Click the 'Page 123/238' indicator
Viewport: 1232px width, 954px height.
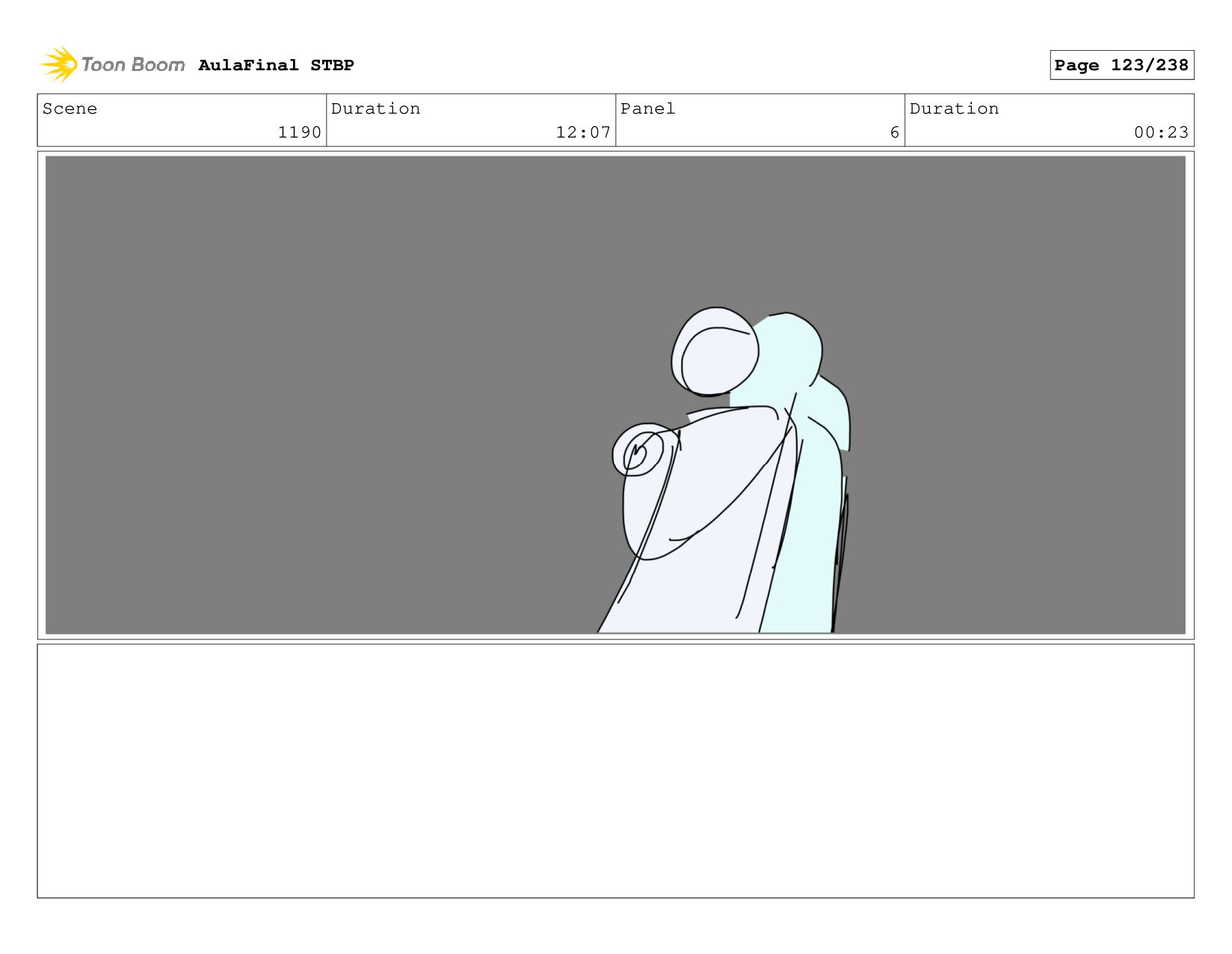(1121, 65)
